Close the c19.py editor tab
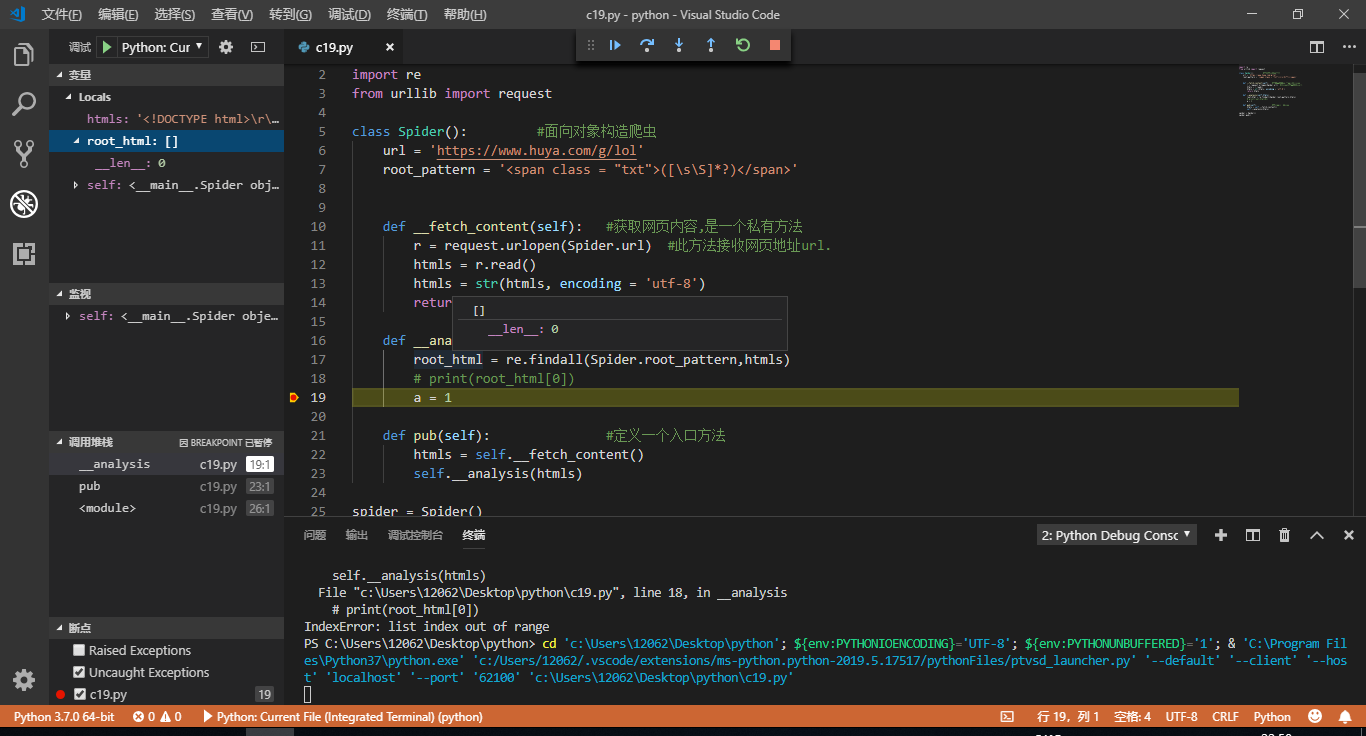 coord(390,47)
